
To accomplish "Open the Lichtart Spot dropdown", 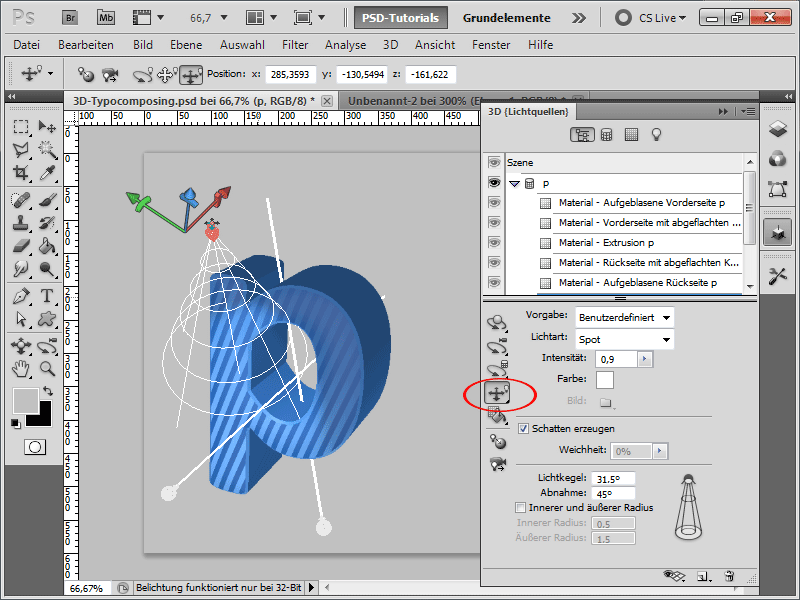I will pyautogui.click(x=624, y=339).
